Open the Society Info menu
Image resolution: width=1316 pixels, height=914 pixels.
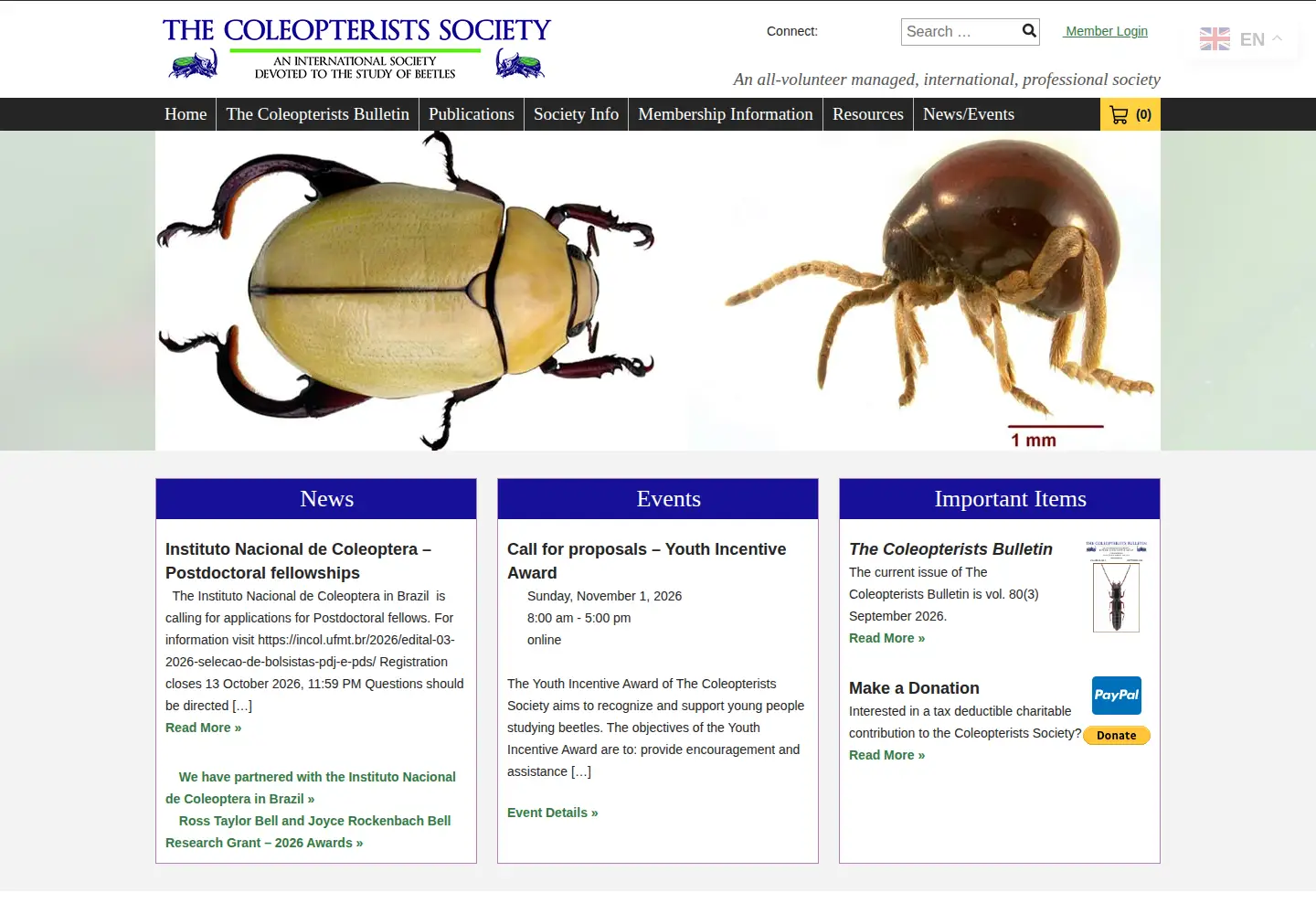pyautogui.click(x=576, y=114)
